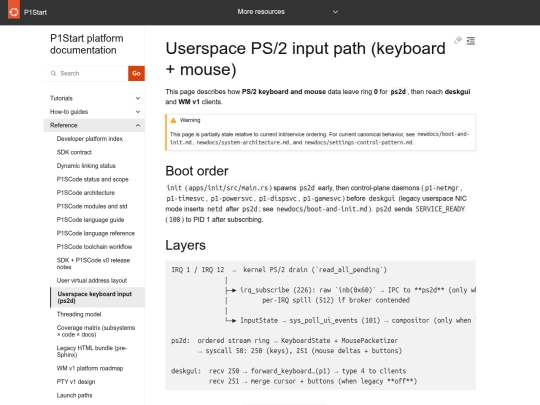Open P1SCode language guide page
Screen dimensions: 540x405
90,220
